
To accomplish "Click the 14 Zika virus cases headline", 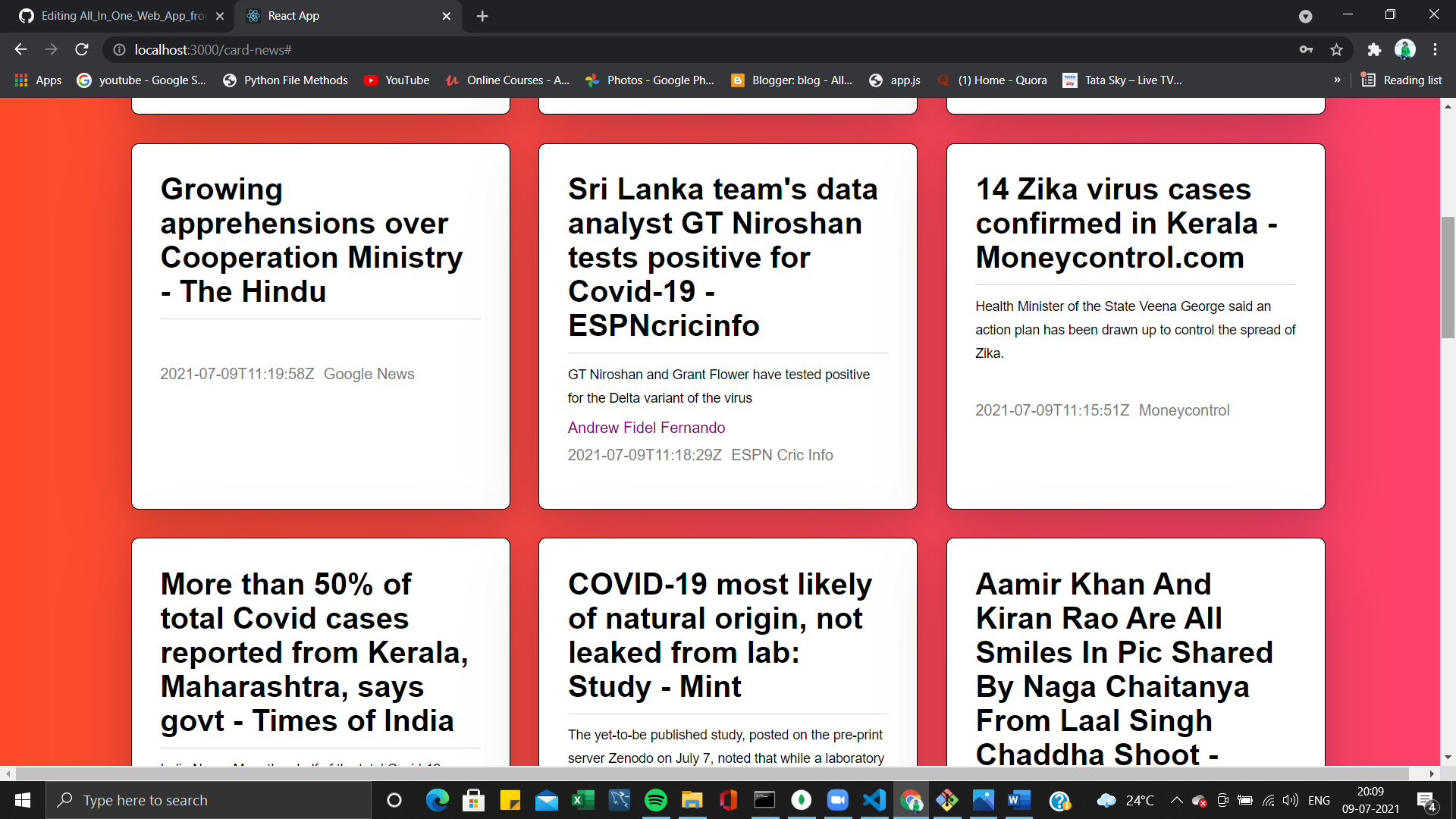I will click(1127, 223).
